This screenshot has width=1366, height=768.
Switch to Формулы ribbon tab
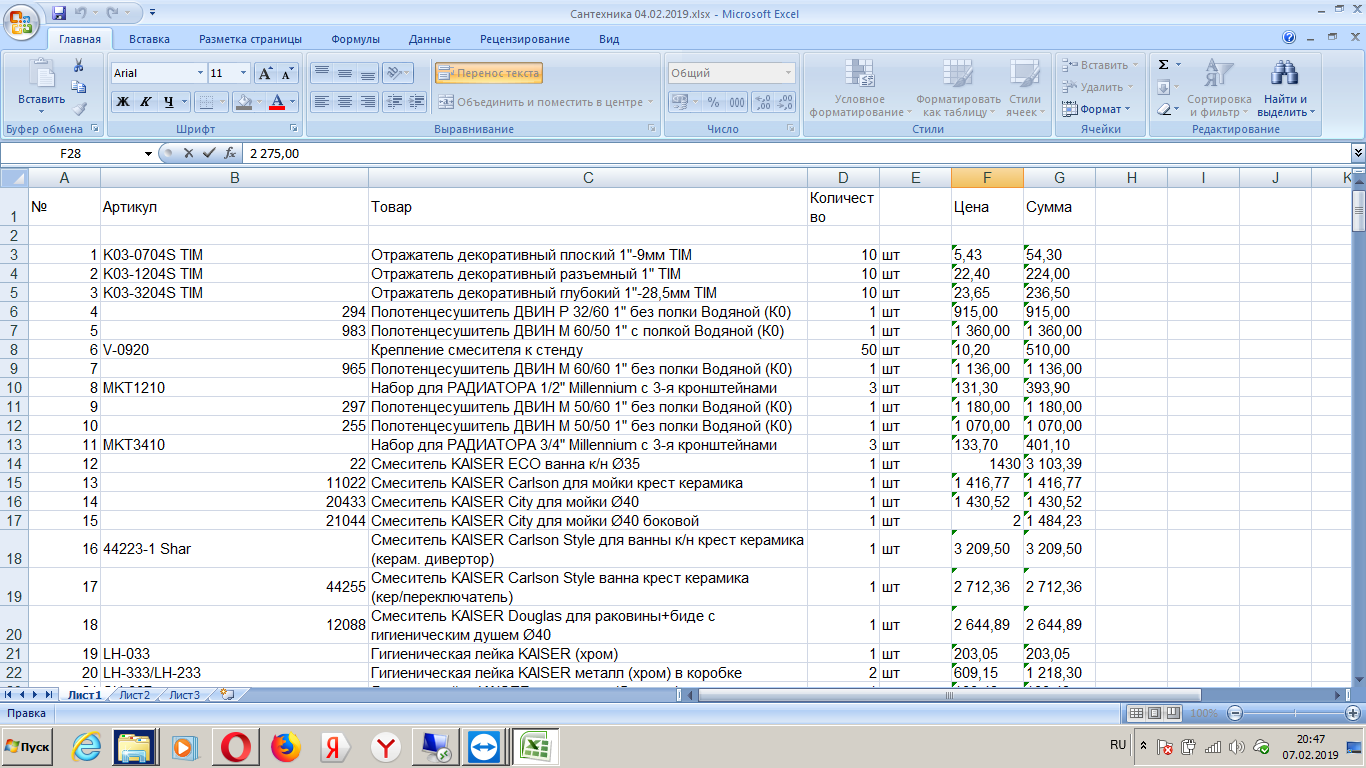click(x=355, y=39)
